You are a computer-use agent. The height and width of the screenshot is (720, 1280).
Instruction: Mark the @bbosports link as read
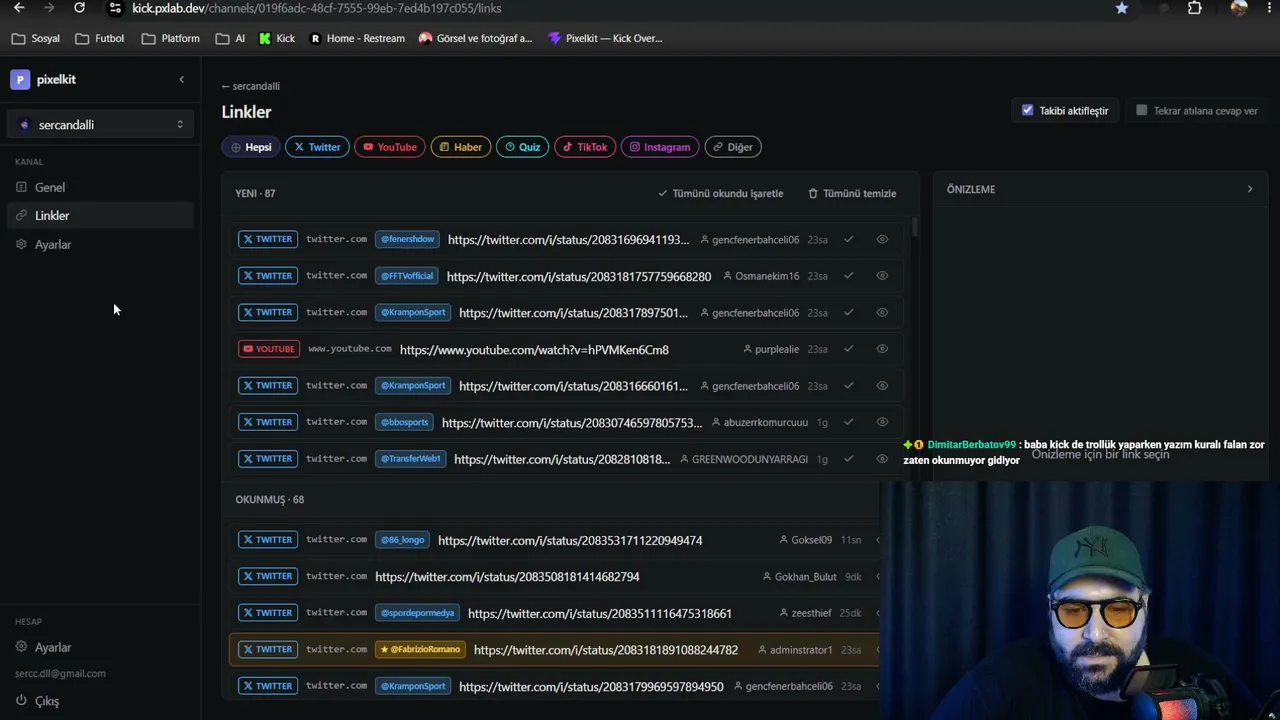click(x=849, y=422)
